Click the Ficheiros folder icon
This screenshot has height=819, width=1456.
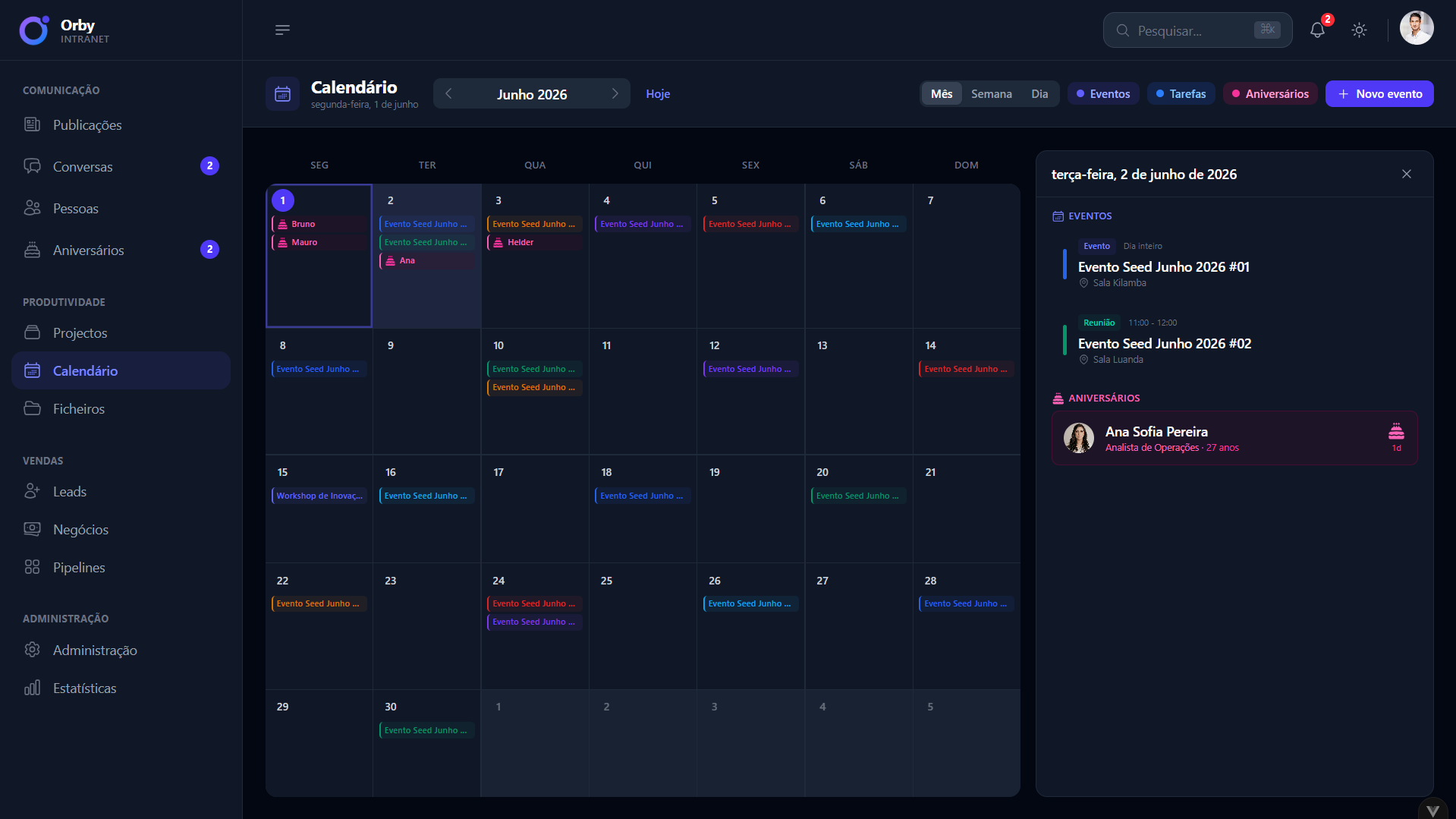coord(32,408)
